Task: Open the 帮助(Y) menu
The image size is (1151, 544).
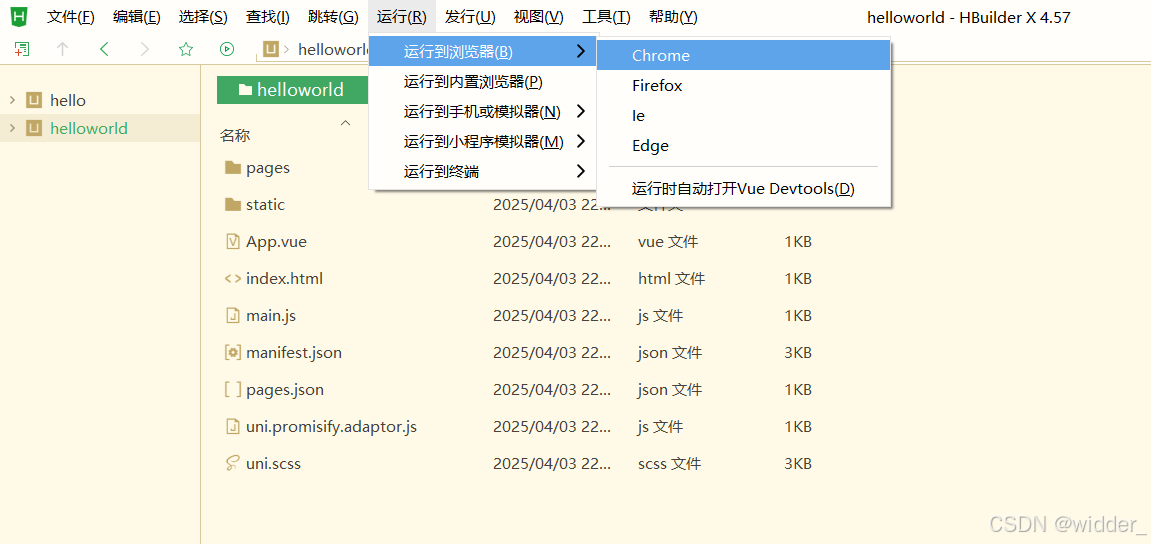Action: tap(673, 17)
